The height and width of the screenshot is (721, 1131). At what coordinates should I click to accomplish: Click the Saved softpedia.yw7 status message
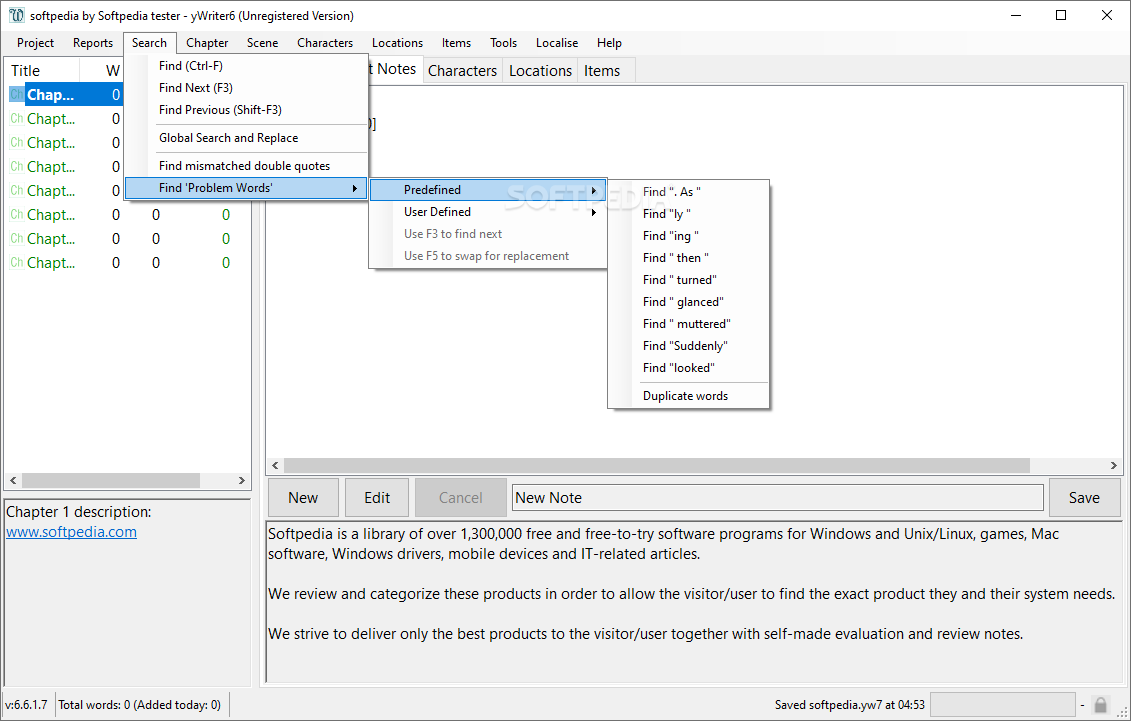(850, 704)
